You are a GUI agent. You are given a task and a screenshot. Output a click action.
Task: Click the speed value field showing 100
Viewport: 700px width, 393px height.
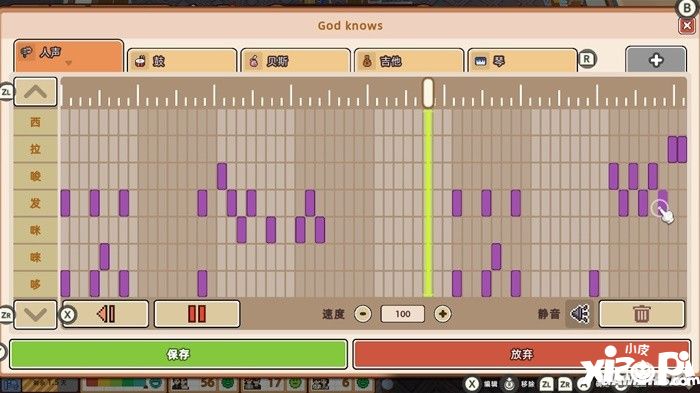pyautogui.click(x=402, y=314)
